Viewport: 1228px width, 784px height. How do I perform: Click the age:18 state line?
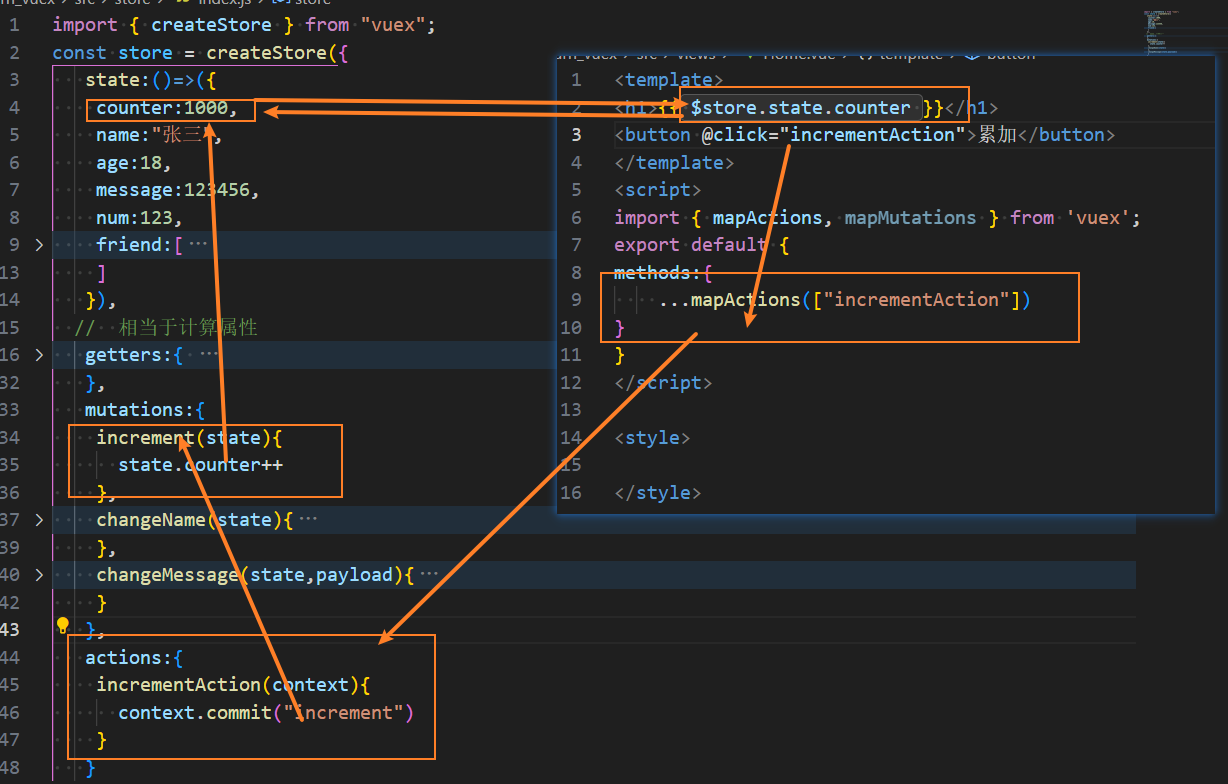[134, 162]
